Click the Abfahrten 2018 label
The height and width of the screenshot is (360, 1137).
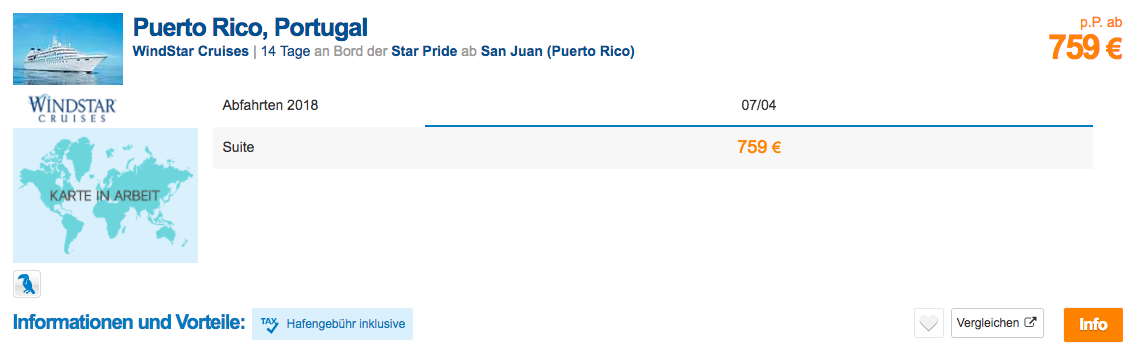click(x=270, y=106)
